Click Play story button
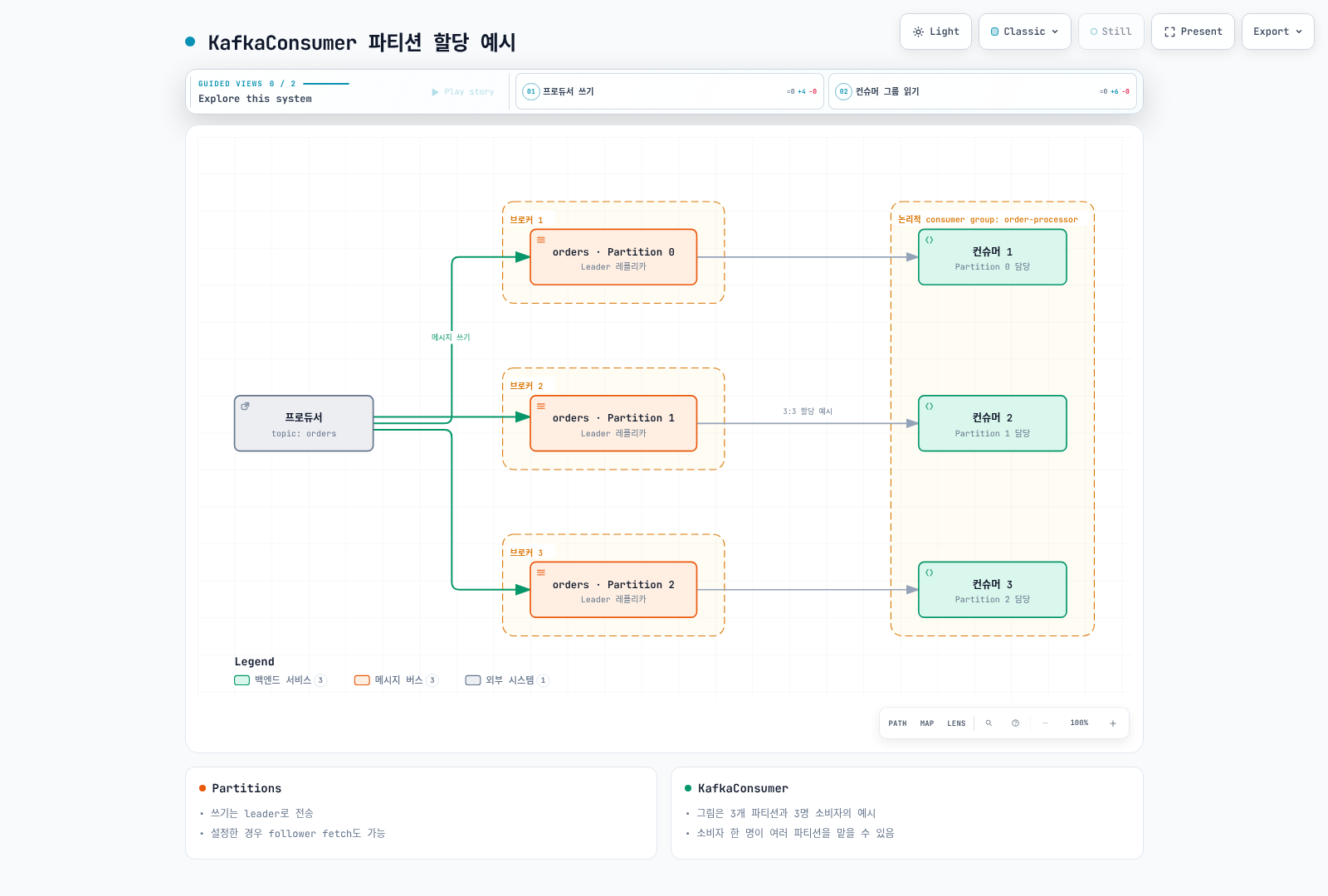Image resolution: width=1328 pixels, height=896 pixels. pyautogui.click(x=462, y=92)
